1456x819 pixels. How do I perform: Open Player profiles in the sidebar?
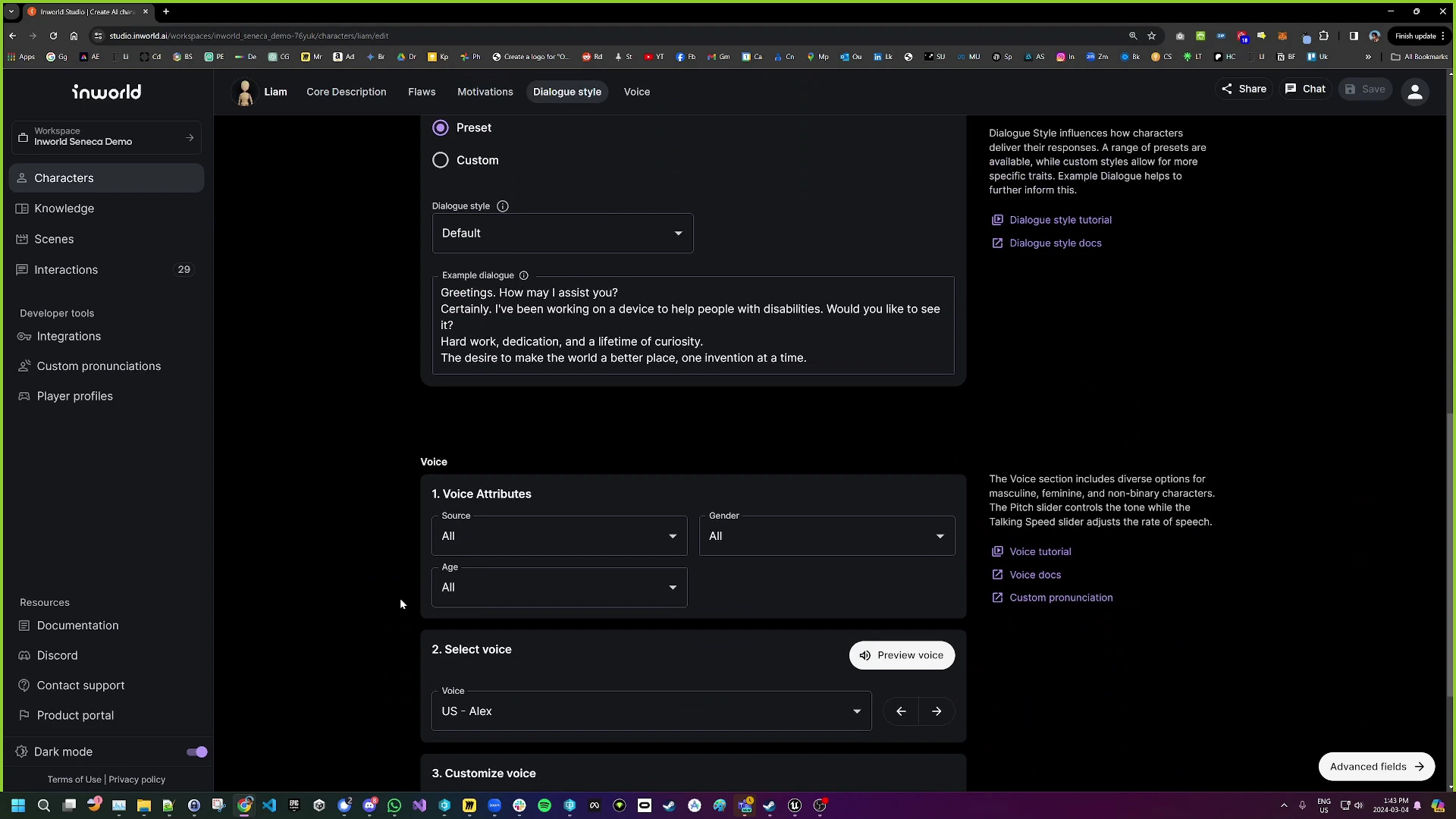coord(74,397)
